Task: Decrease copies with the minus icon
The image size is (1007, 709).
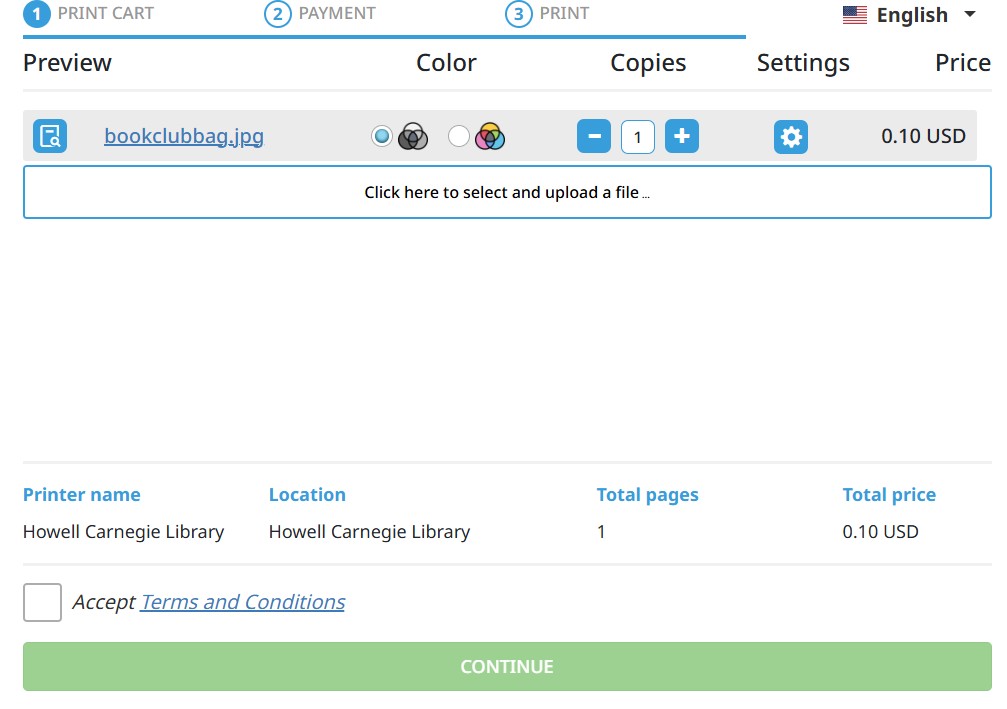Action: tap(594, 136)
